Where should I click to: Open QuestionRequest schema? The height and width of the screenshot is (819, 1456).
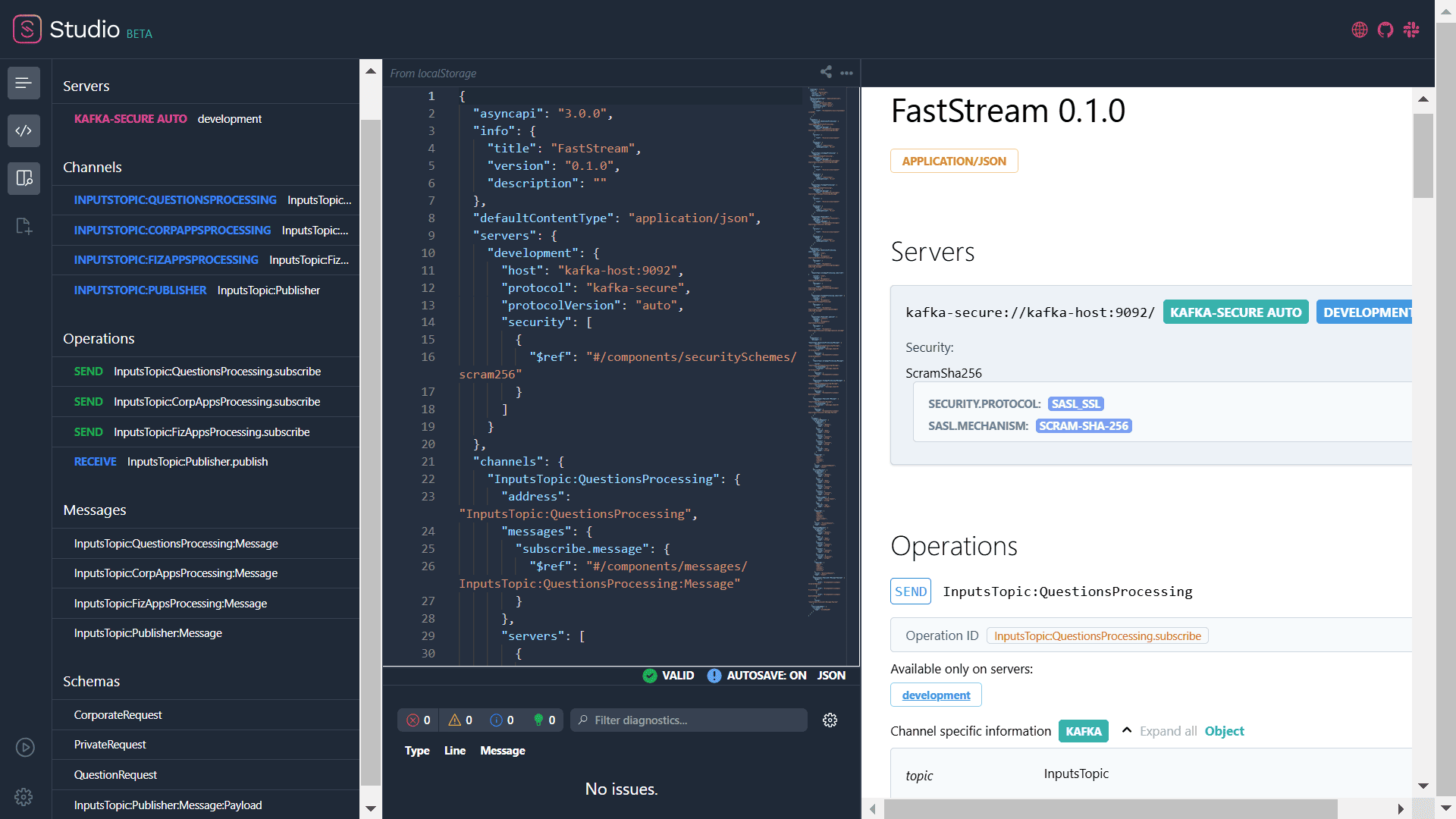[206, 775]
